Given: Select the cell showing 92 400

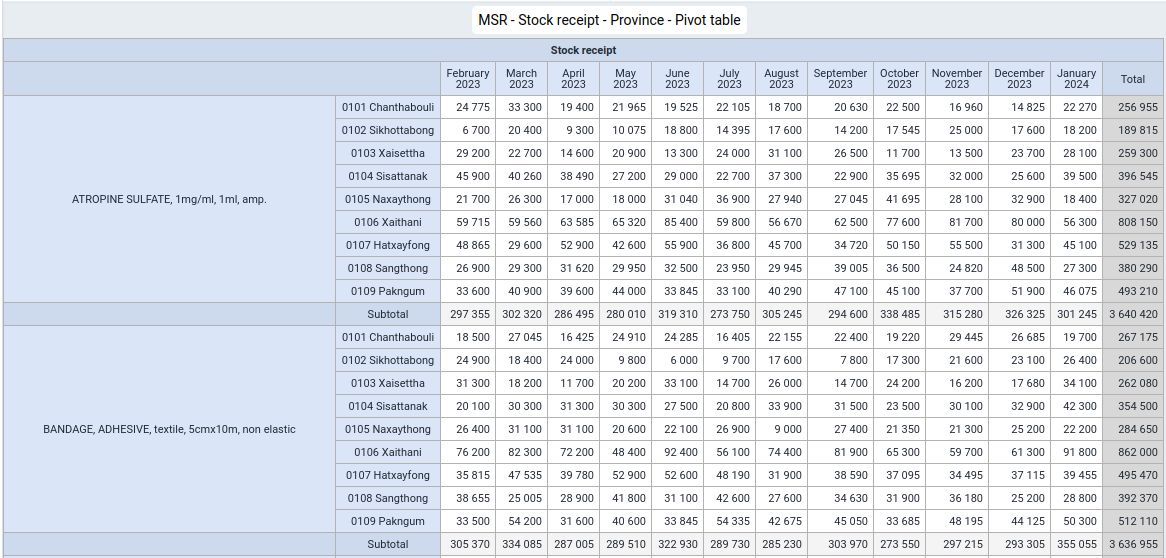Looking at the screenshot, I should pyautogui.click(x=677, y=452).
